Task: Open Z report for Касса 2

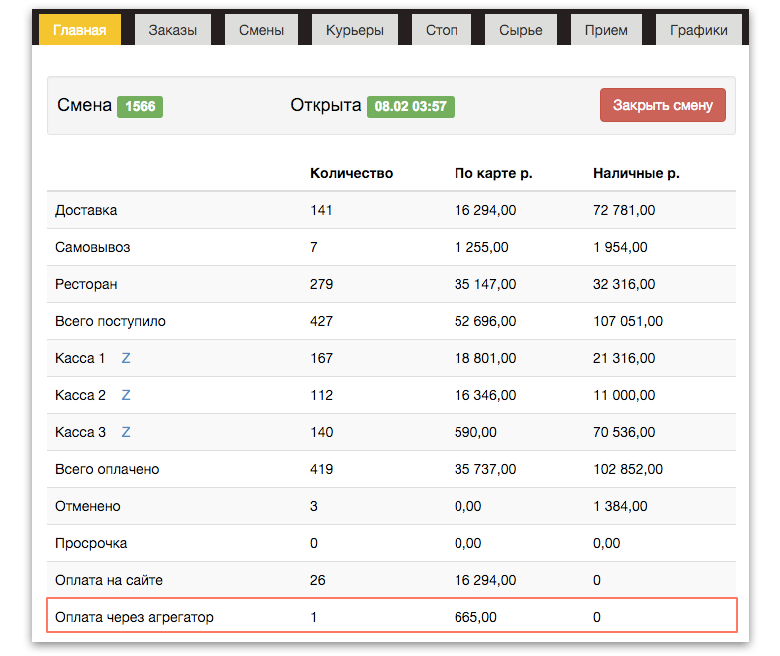Action: (x=126, y=395)
